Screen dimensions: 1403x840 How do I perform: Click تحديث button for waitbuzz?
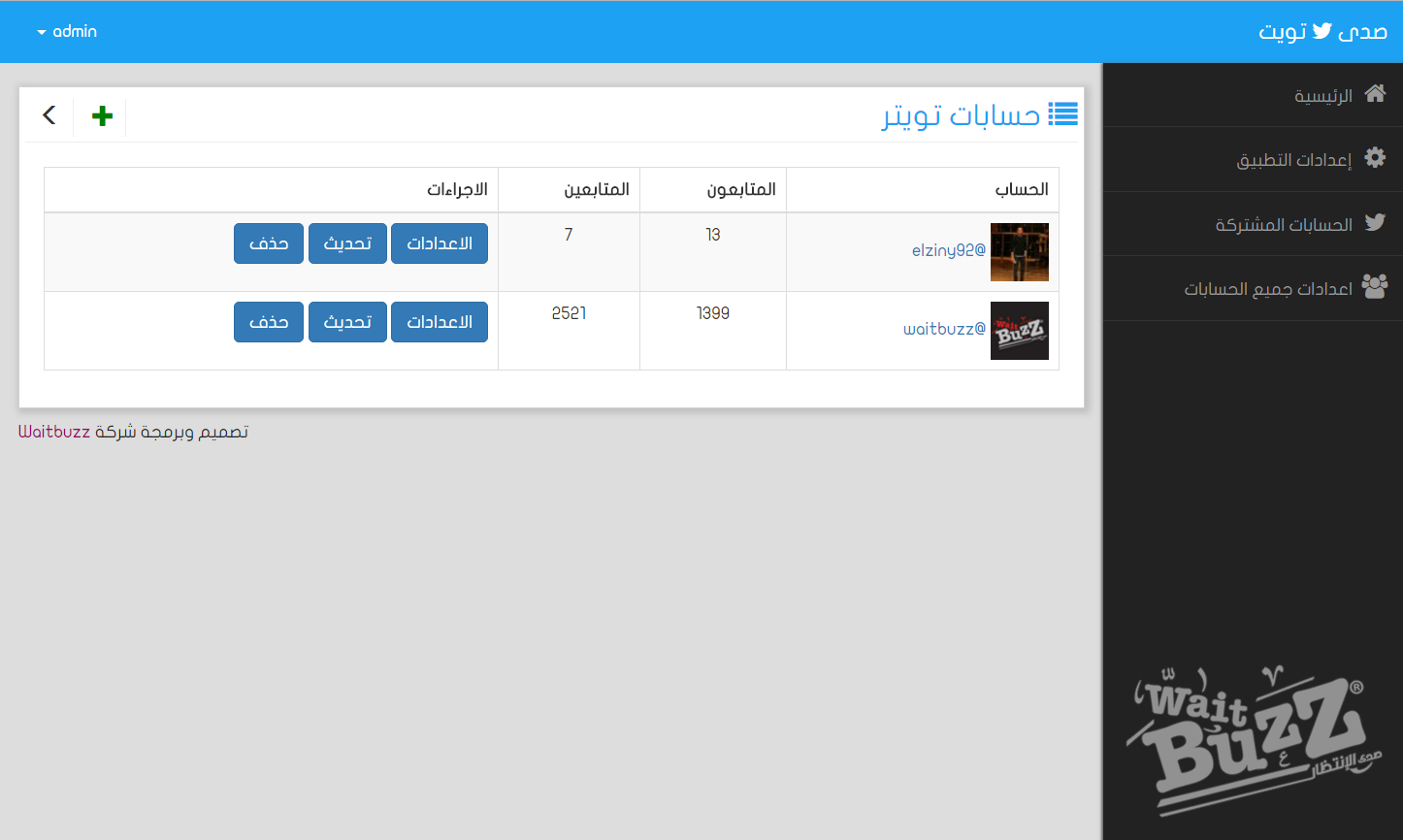(x=347, y=322)
